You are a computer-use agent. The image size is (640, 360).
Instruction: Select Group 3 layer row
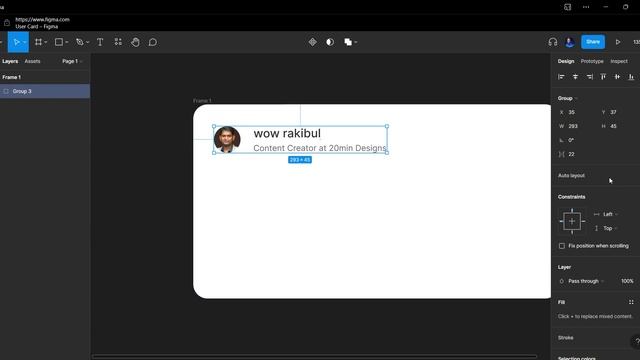coord(45,91)
